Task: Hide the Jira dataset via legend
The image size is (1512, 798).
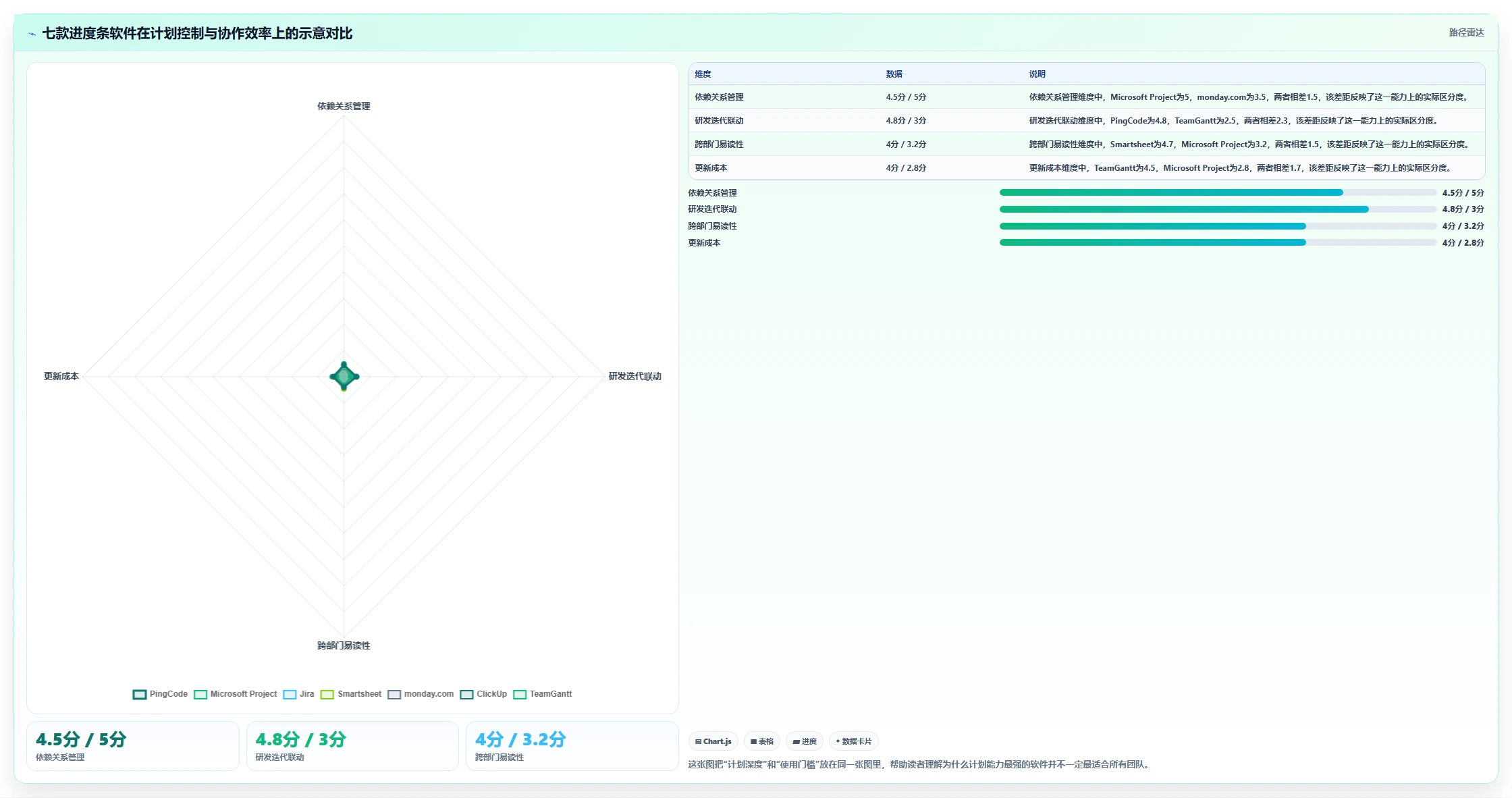Action: (299, 694)
